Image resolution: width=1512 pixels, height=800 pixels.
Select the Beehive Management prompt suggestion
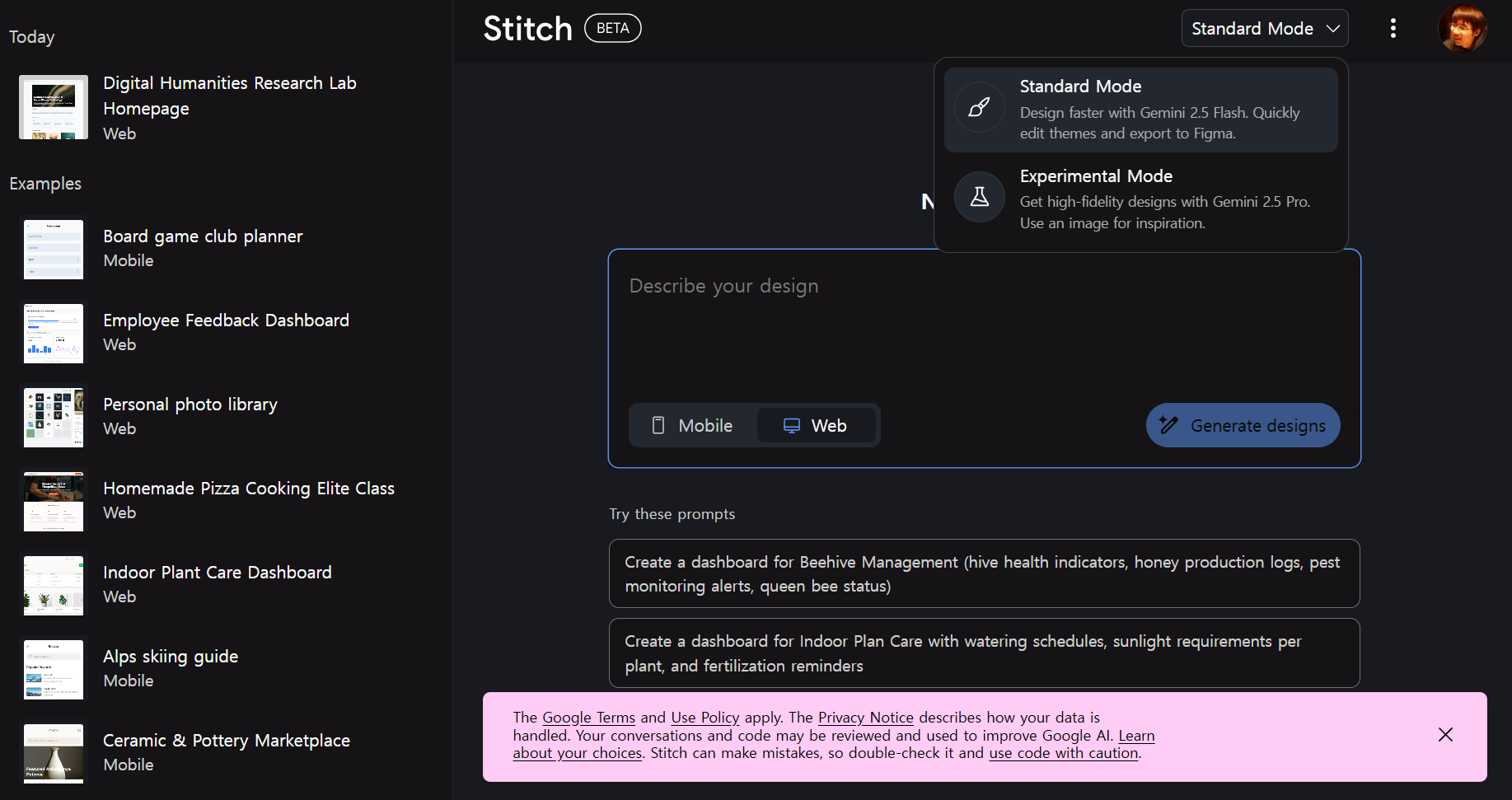(x=984, y=573)
